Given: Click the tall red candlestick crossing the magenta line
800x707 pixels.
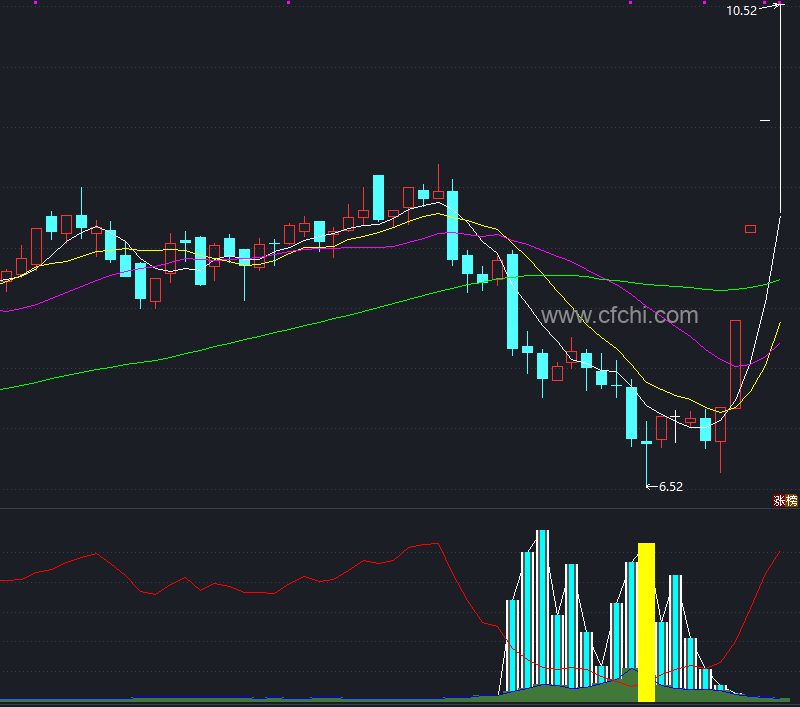Looking at the screenshot, I should (x=735, y=364).
